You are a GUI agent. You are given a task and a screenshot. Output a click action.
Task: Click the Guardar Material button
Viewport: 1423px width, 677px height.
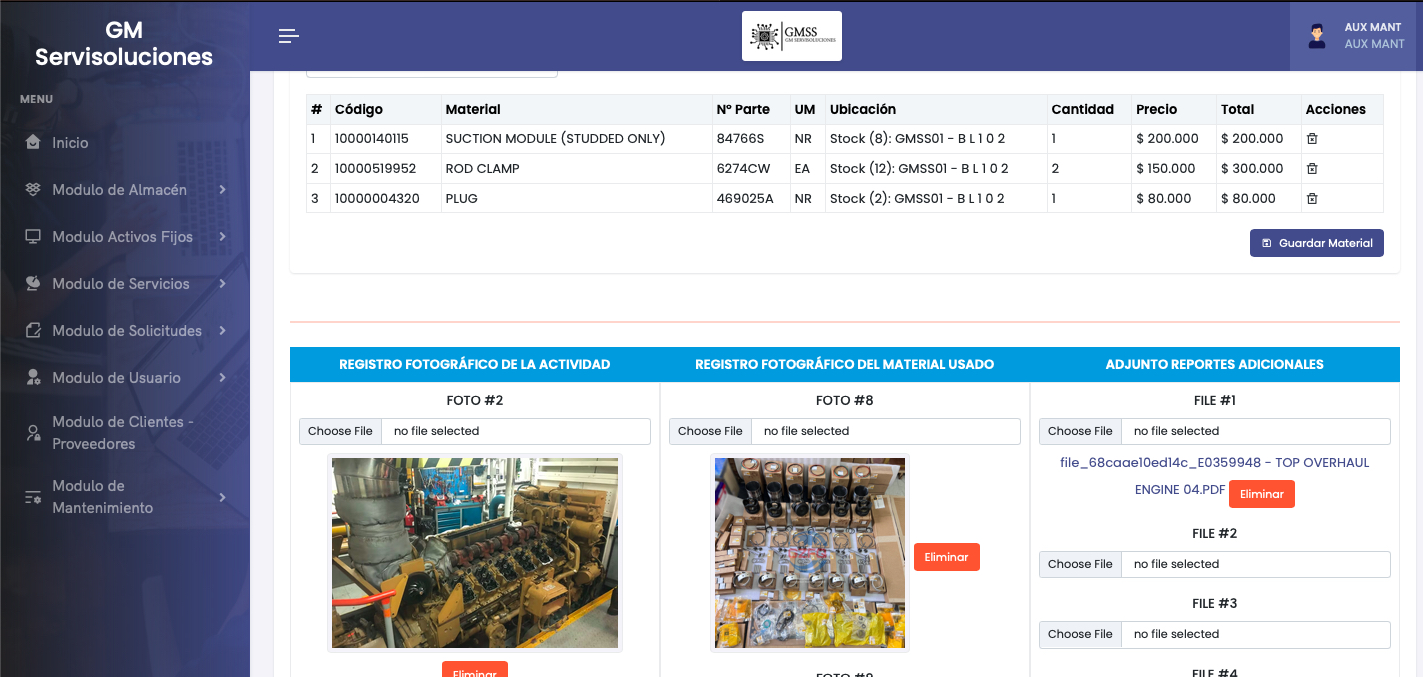pyautogui.click(x=1316, y=243)
